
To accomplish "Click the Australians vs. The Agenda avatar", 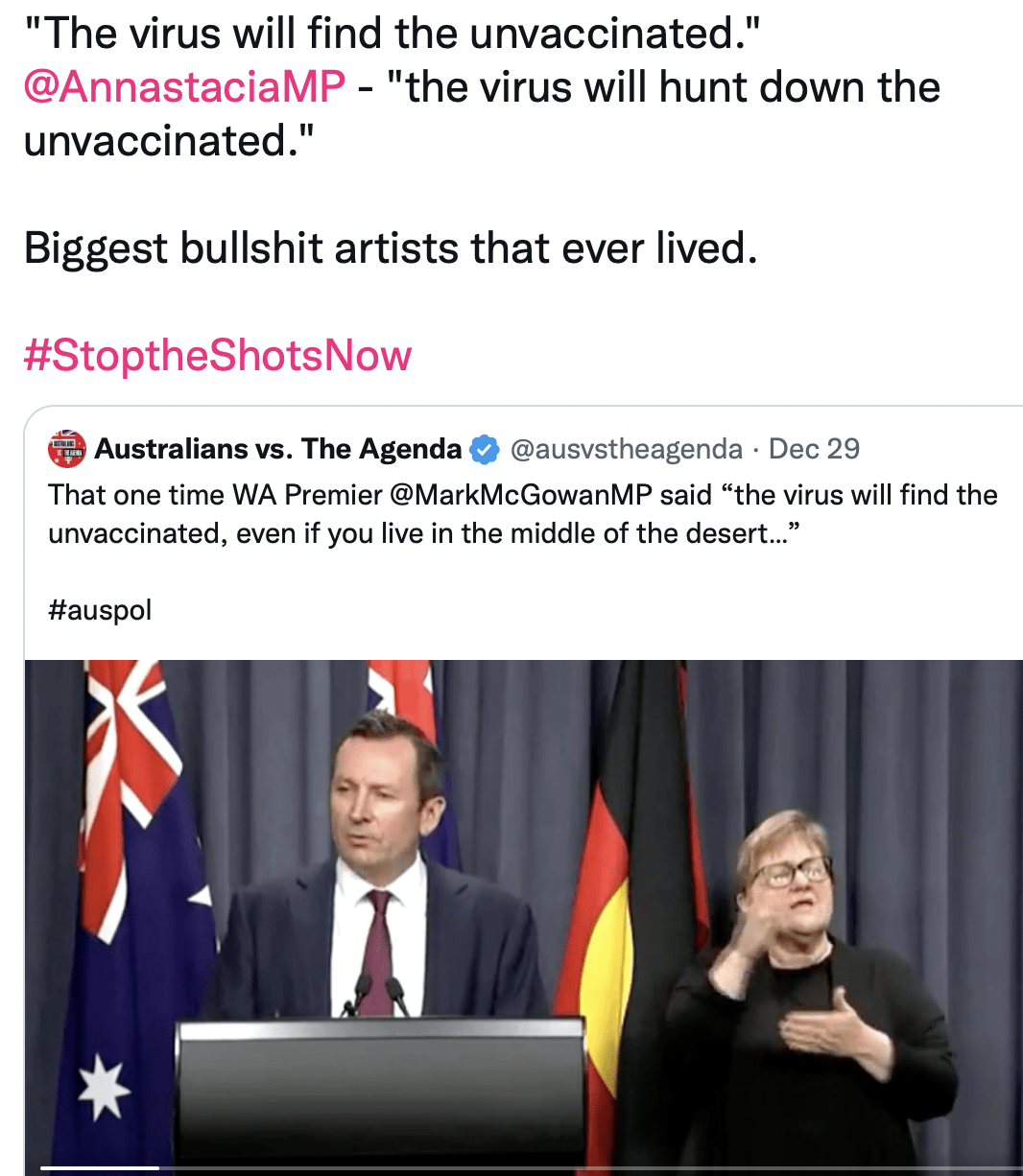I will click(67, 449).
